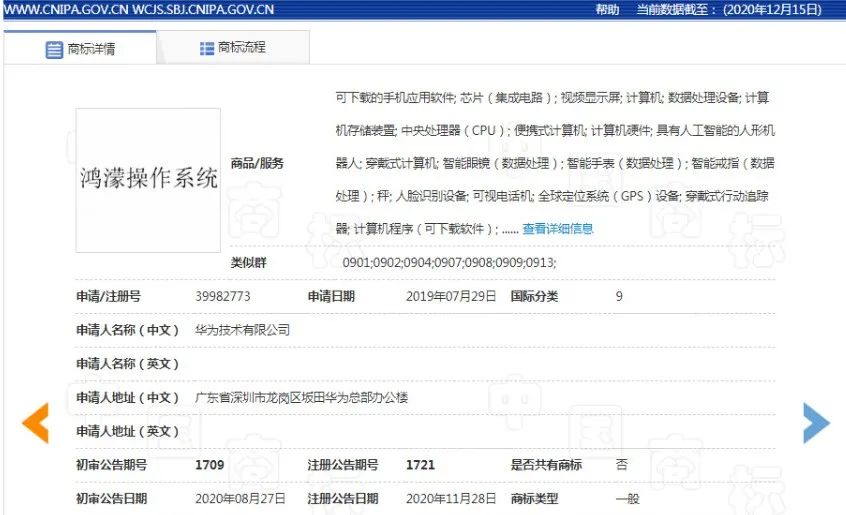Select preliminary announcement issue 1709
The width and height of the screenshot is (846, 515).
pos(210,465)
